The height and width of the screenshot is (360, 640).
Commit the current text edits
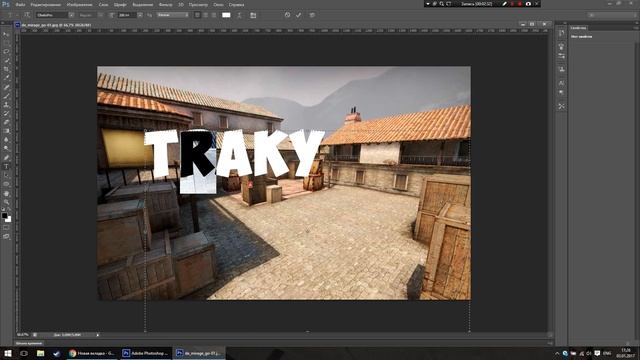(299, 15)
